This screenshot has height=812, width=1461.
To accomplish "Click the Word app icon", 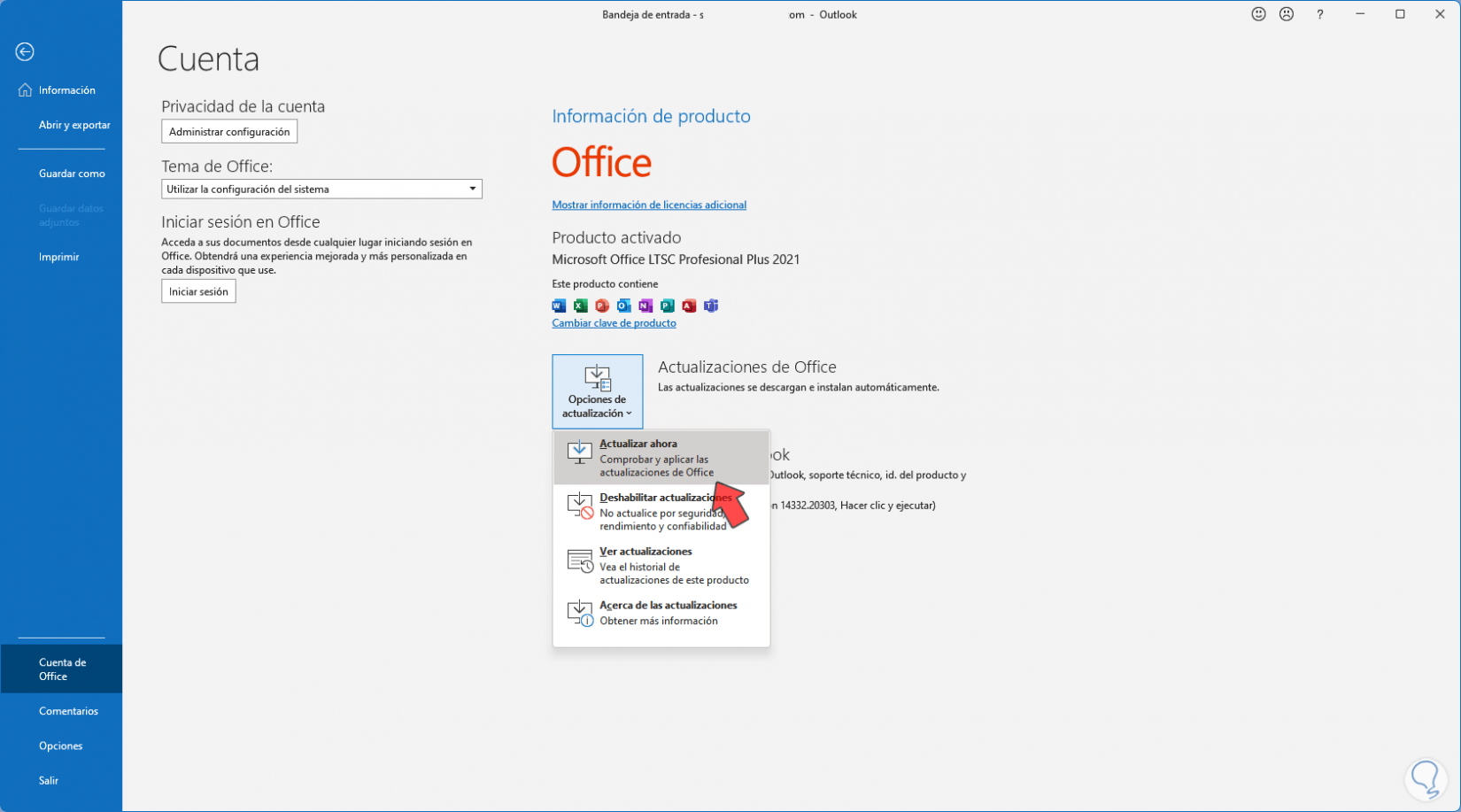I will [x=559, y=305].
